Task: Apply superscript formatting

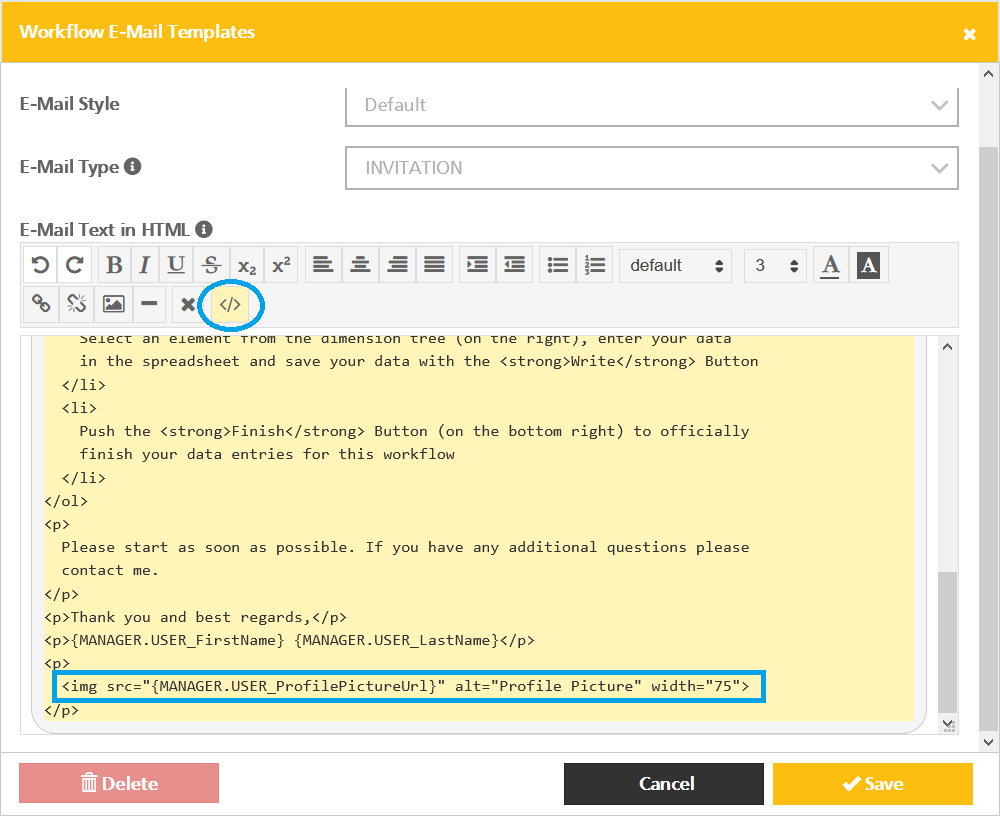Action: [281, 265]
